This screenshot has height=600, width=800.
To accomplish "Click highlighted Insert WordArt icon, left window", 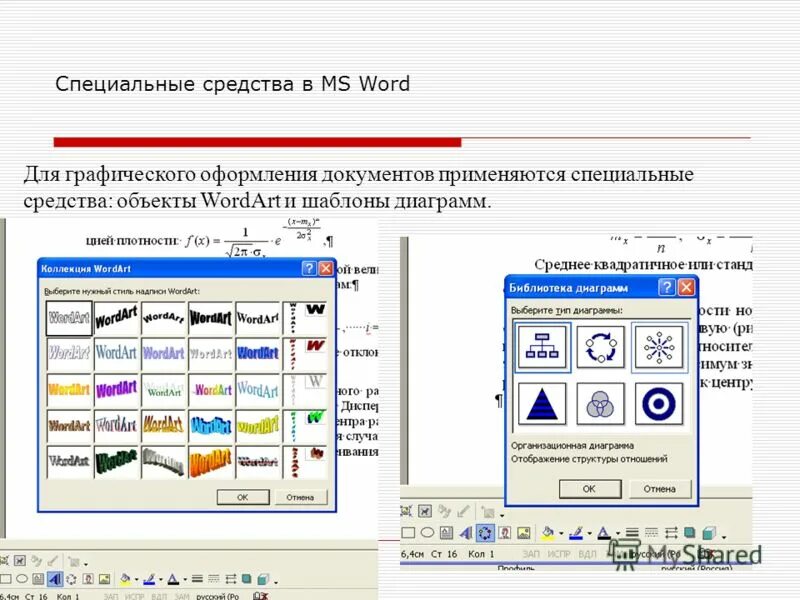I will click(55, 579).
